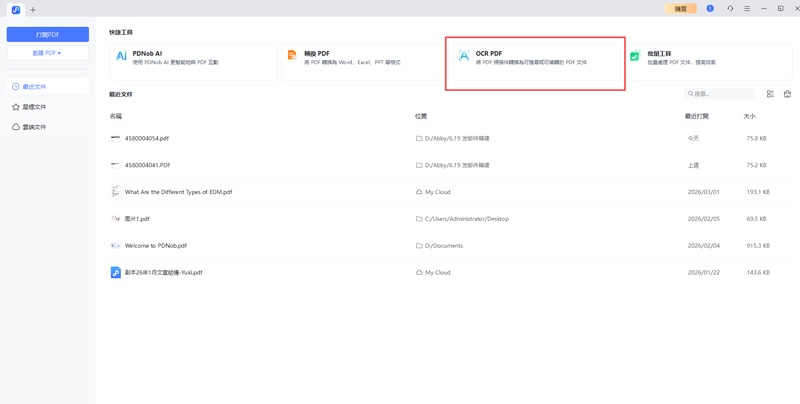
Task: Open 星標文件 starred files section
Action: click(x=35, y=107)
